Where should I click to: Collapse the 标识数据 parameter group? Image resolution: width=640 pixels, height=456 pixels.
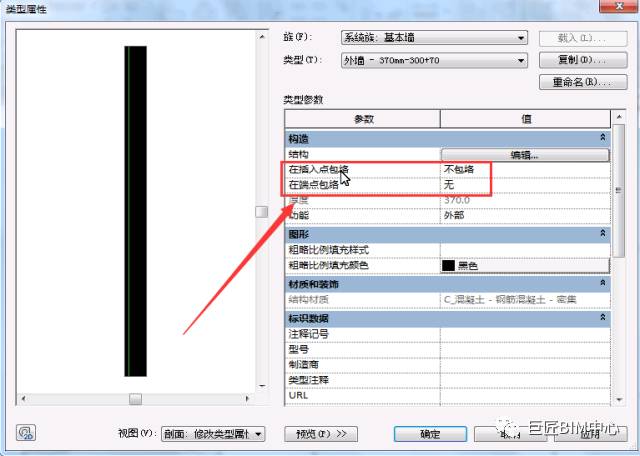(602, 317)
